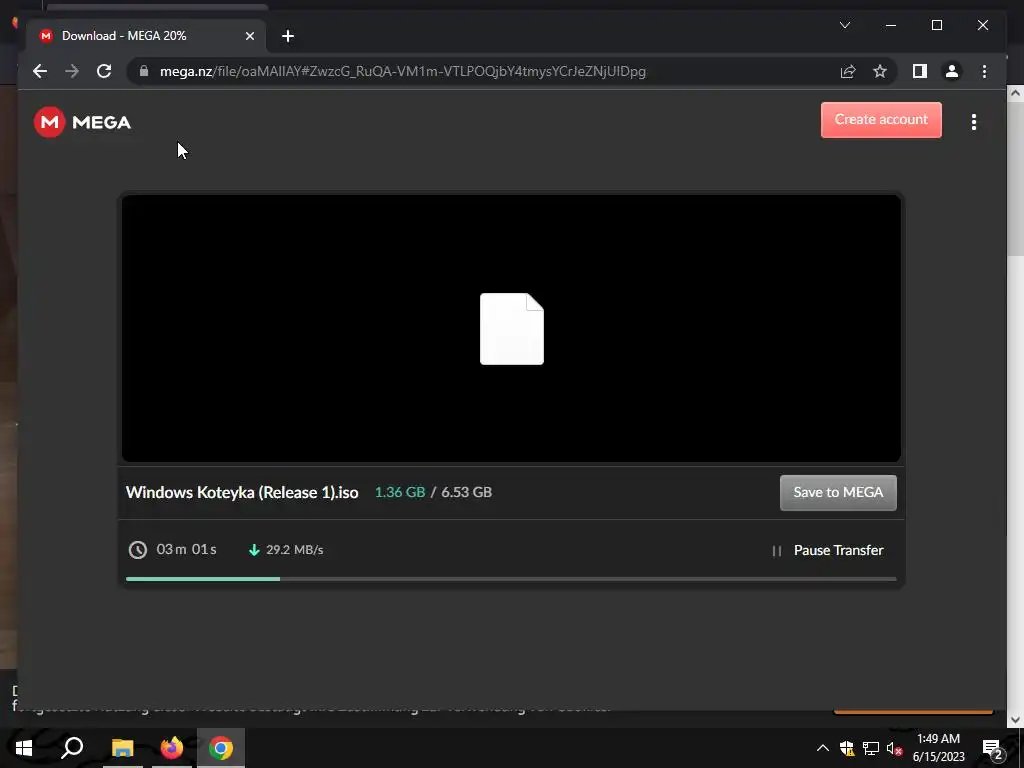Click downloaded size 1.36 GB

point(400,492)
